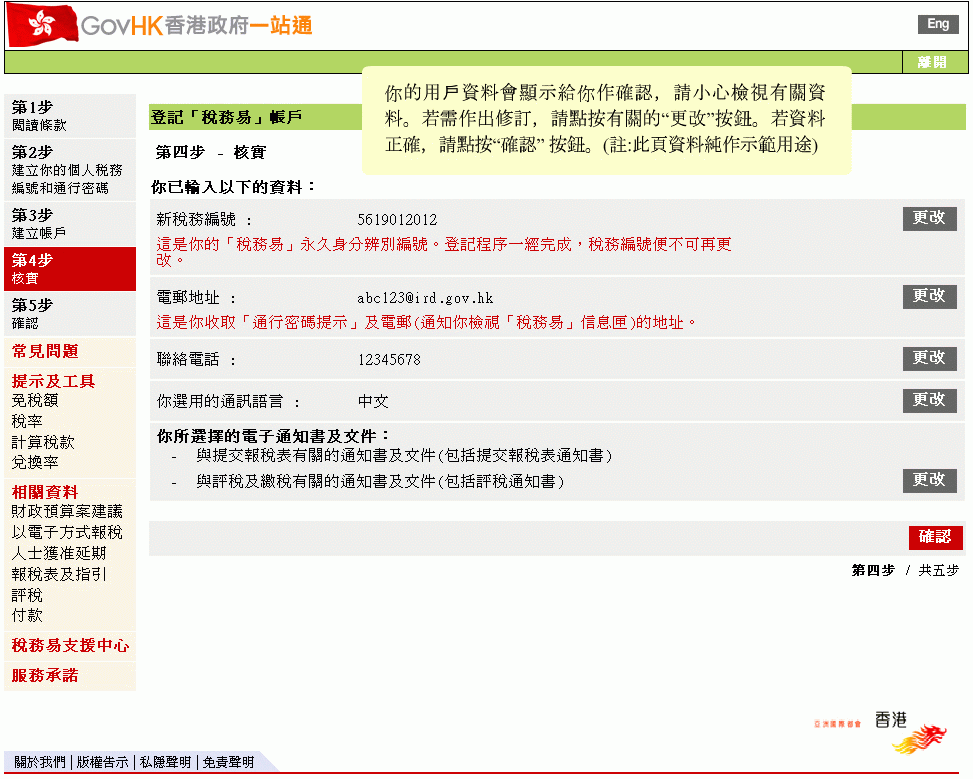Click 更改 next to 電郵地址
973x779 pixels.
click(929, 296)
